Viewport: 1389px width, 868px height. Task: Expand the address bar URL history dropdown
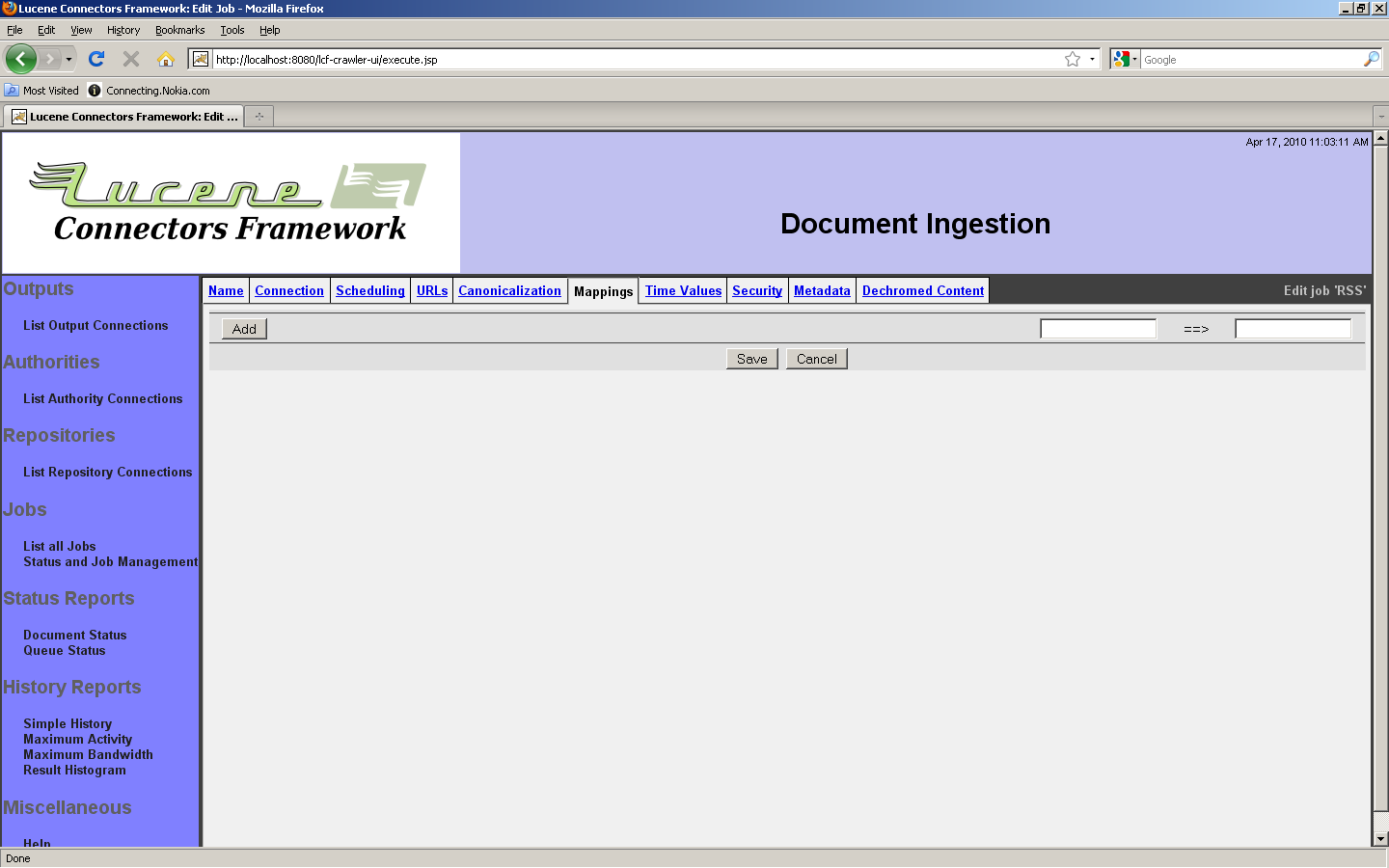(1092, 60)
